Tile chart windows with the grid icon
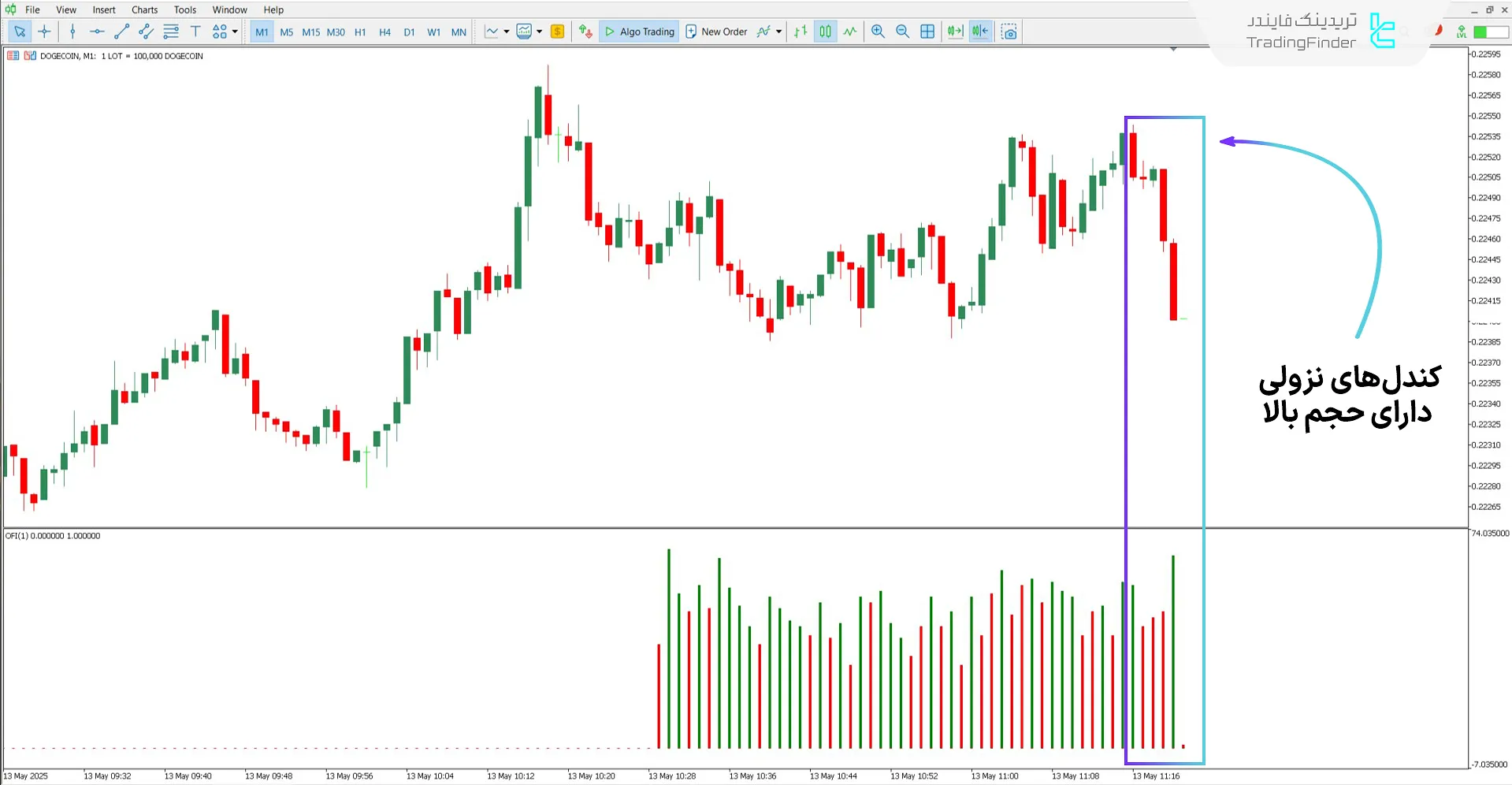 (x=927, y=32)
